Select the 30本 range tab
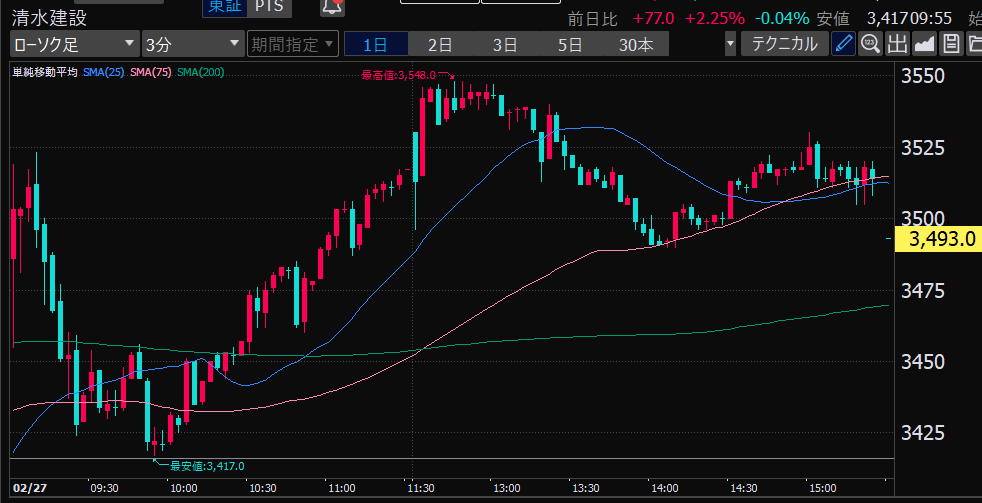 pos(636,44)
